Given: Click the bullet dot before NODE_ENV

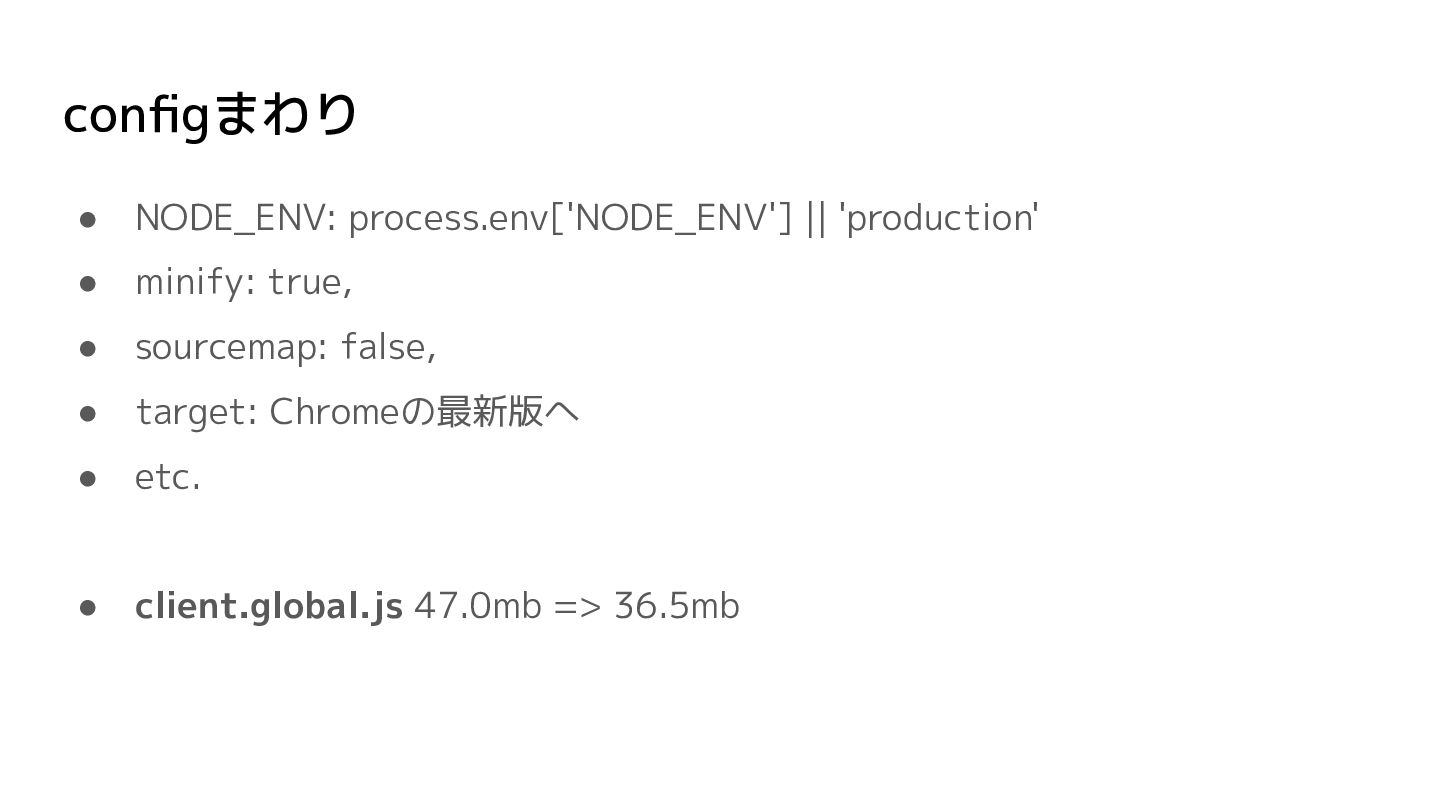Looking at the screenshot, I should click(x=87, y=219).
